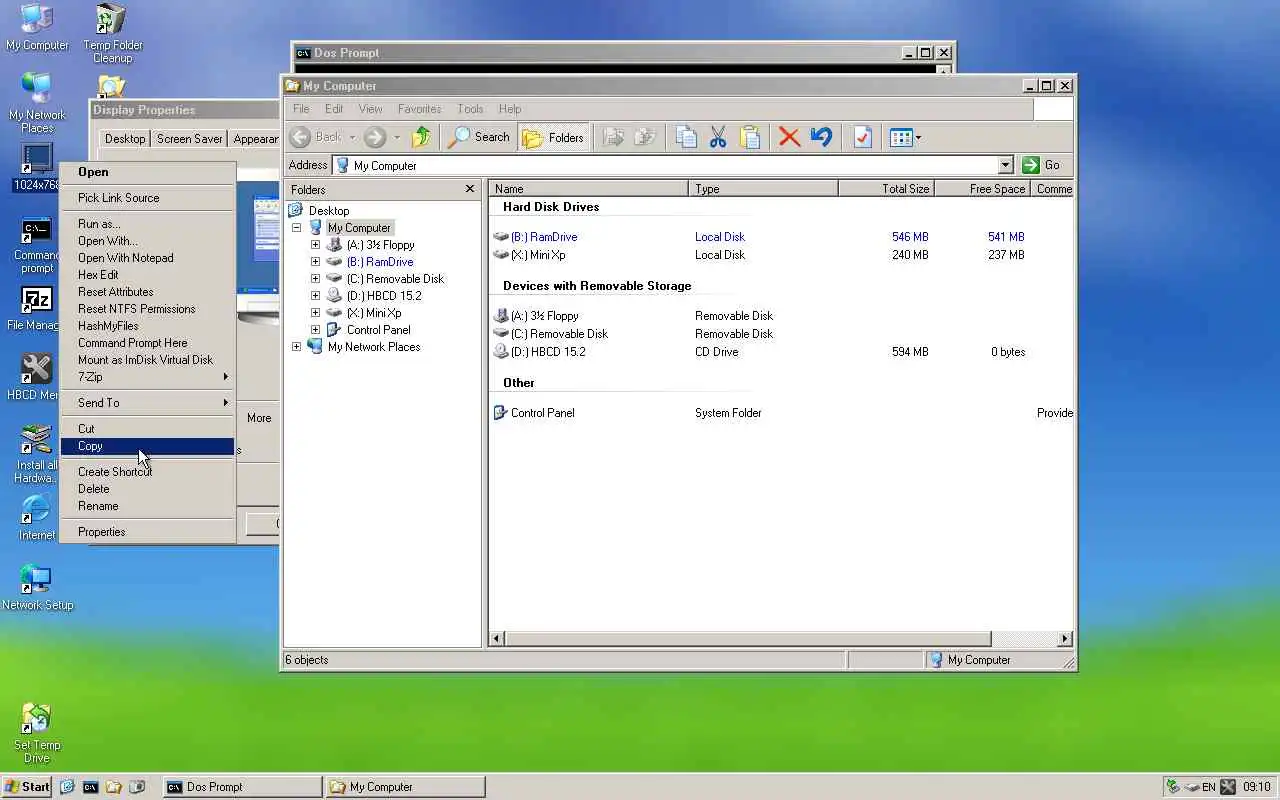Sort by the Total Size column header
This screenshot has height=800, width=1280.
click(x=885, y=189)
